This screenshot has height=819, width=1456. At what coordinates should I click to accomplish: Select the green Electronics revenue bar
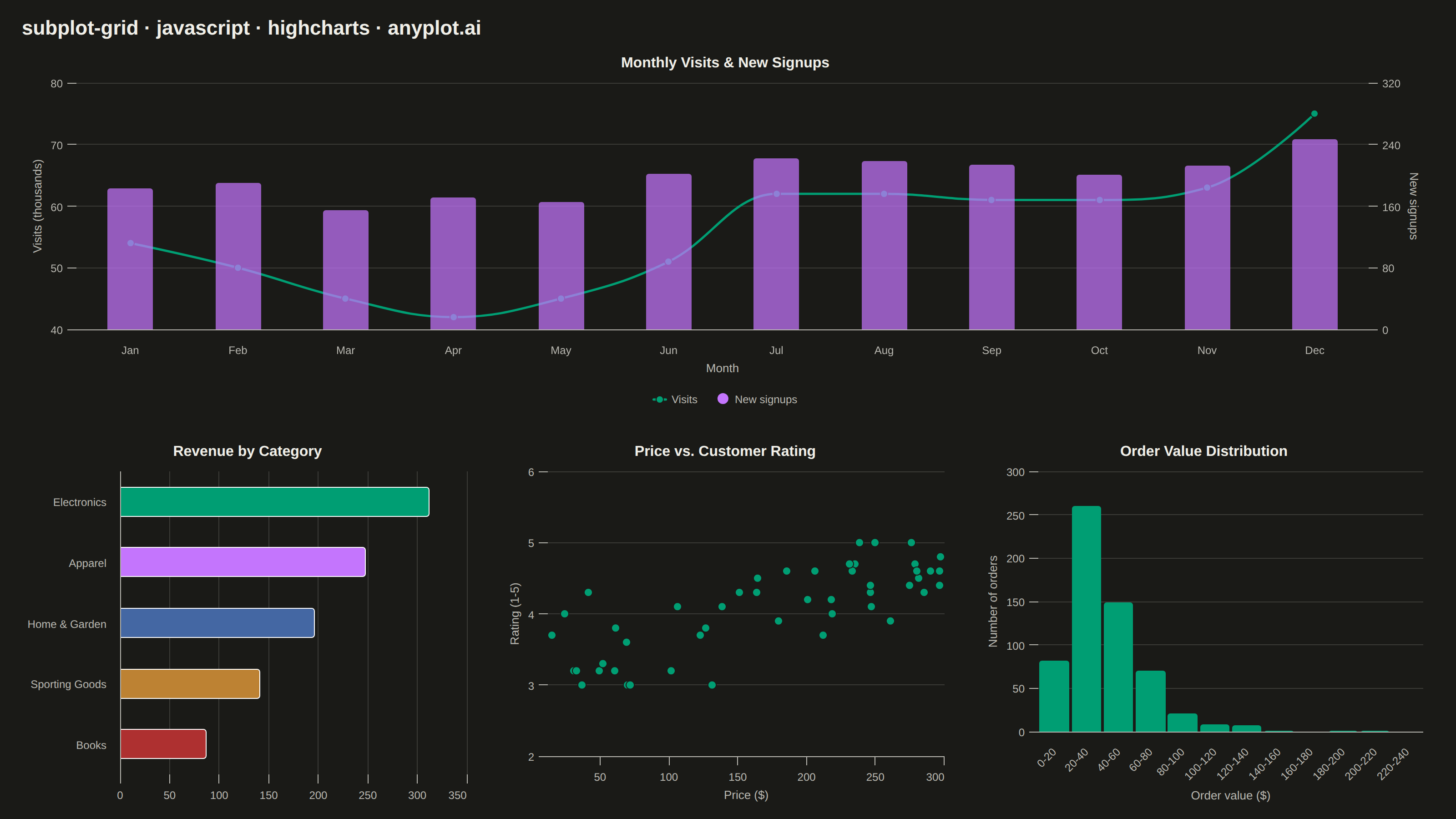coord(275,502)
